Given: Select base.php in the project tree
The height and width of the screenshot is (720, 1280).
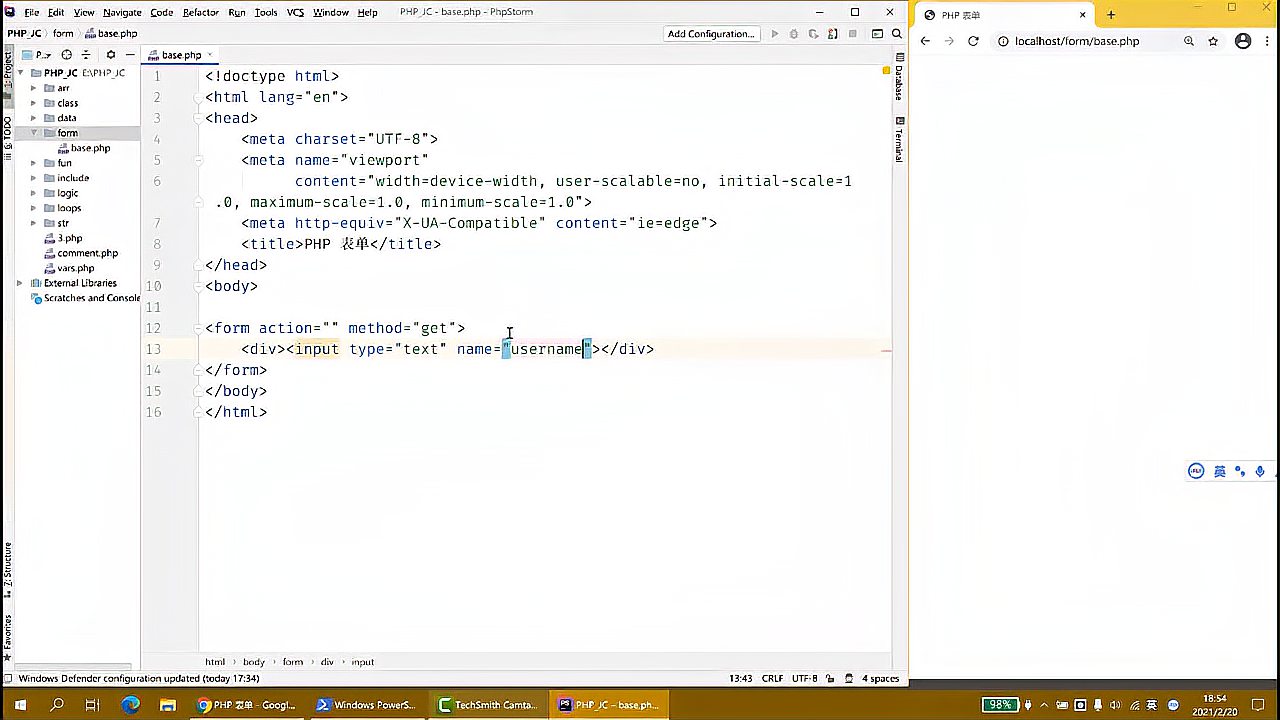Looking at the screenshot, I should coord(83,148).
